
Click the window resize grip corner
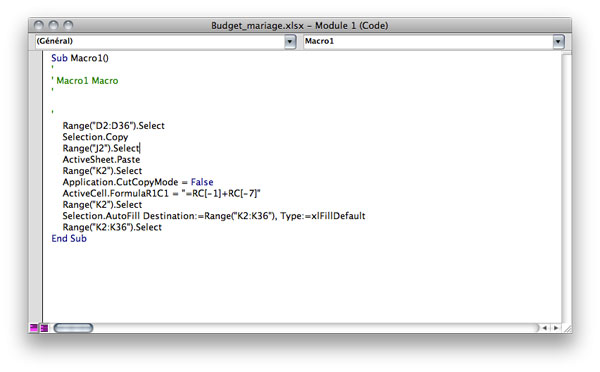(567, 328)
